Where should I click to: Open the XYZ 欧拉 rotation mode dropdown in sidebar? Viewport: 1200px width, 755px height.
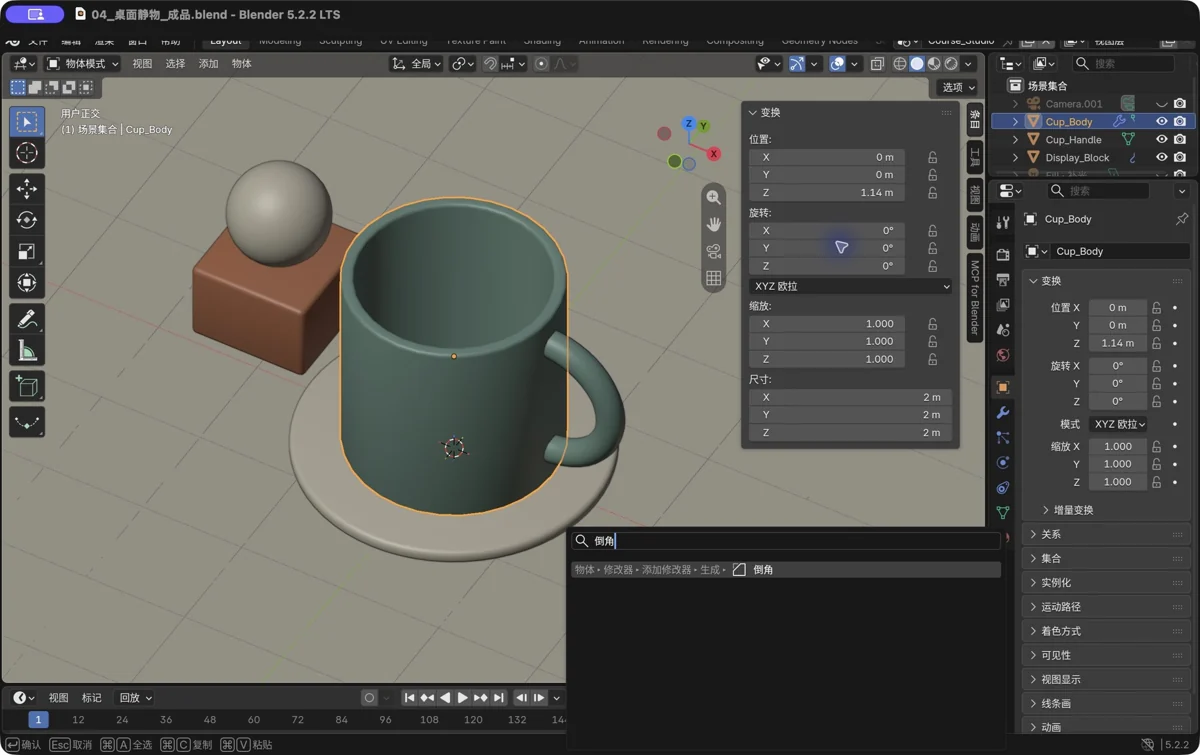click(851, 286)
